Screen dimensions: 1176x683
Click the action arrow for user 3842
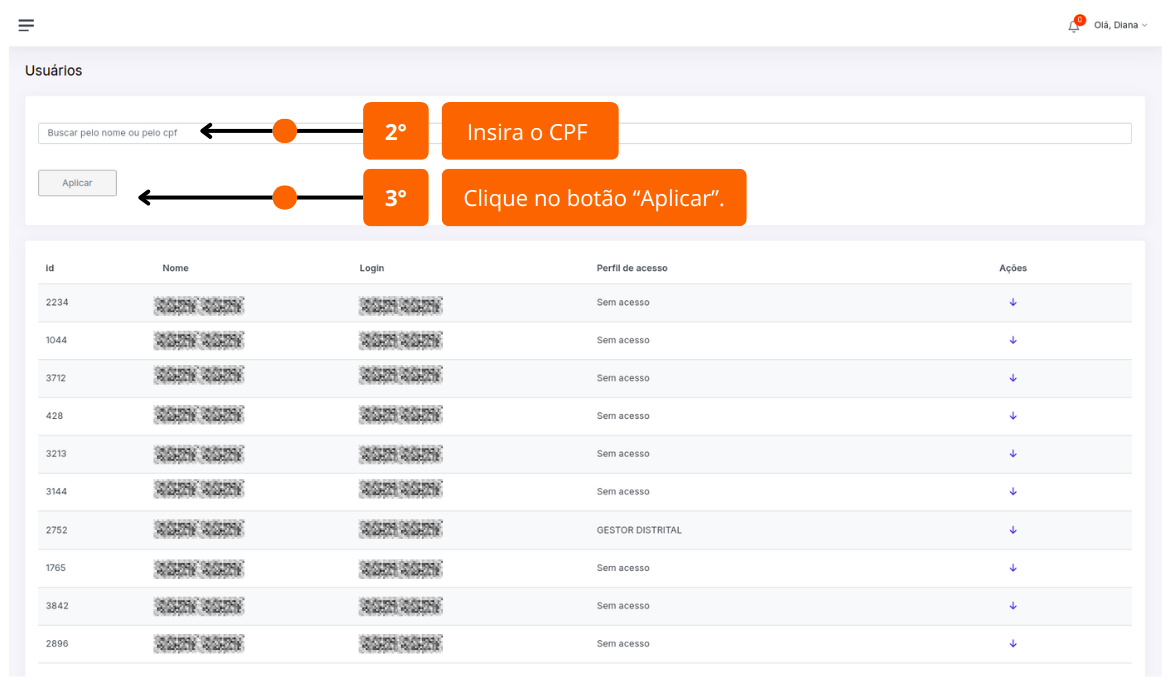tap(1012, 606)
